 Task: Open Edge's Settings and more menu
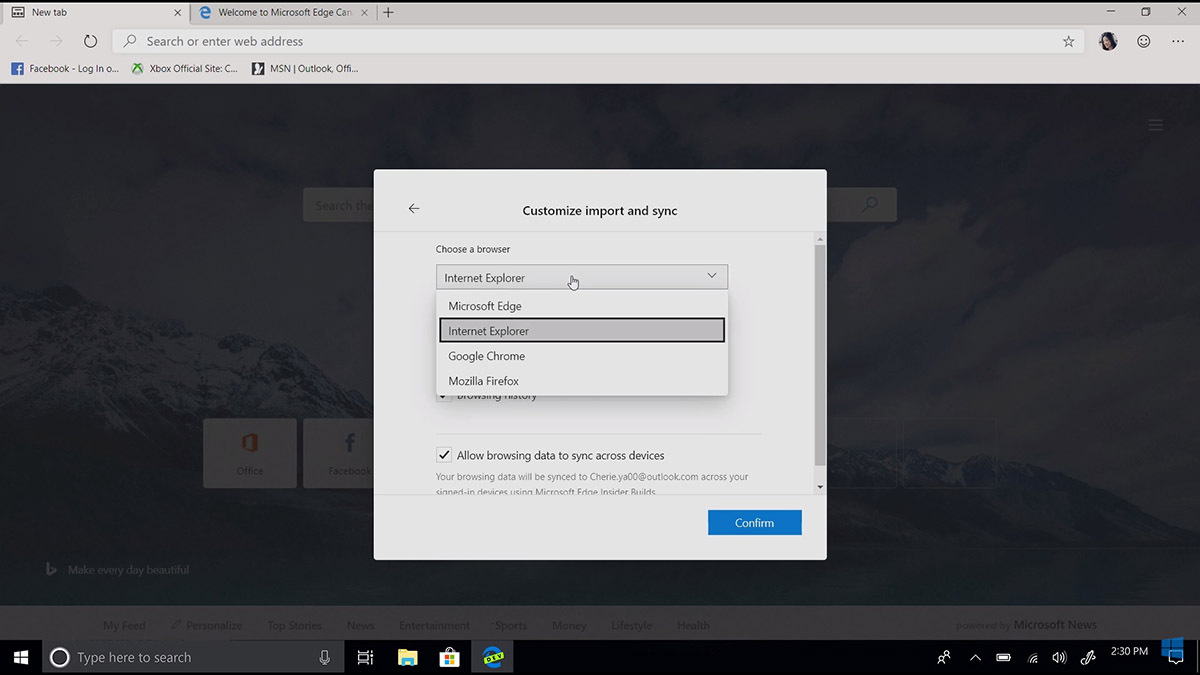pyautogui.click(x=1177, y=41)
